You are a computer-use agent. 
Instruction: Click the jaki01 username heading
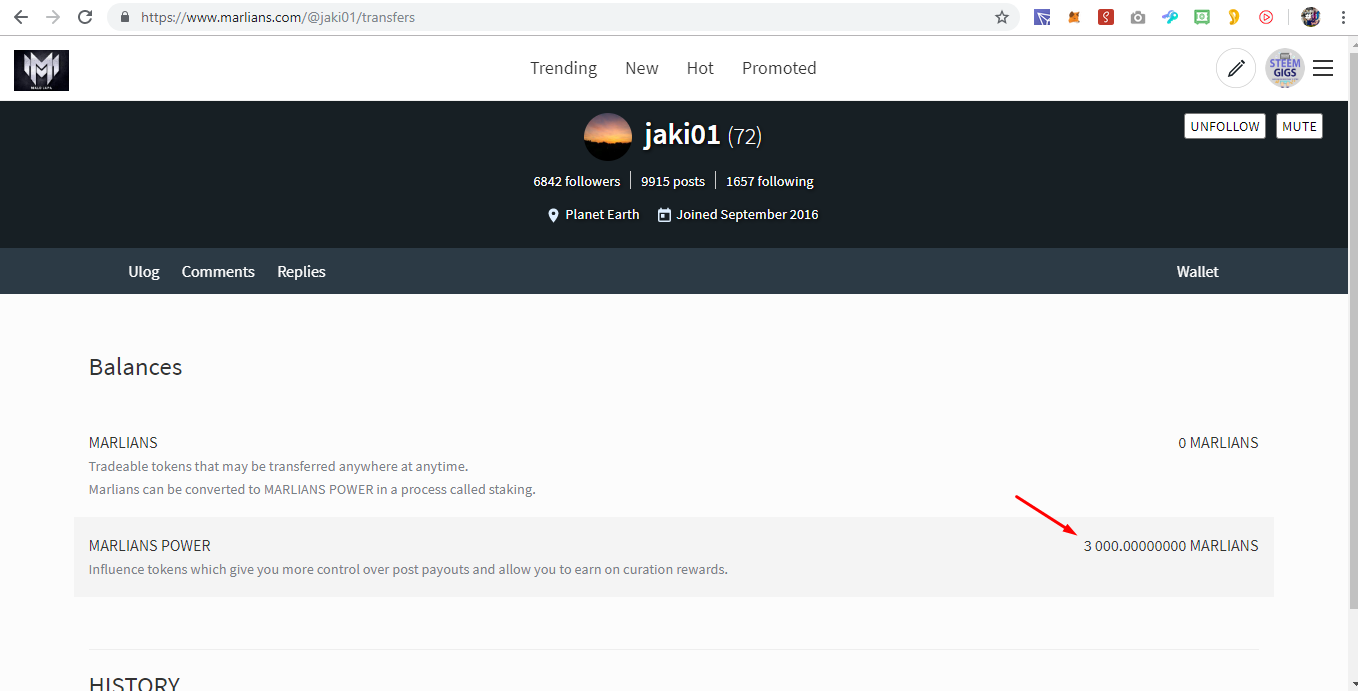682,134
